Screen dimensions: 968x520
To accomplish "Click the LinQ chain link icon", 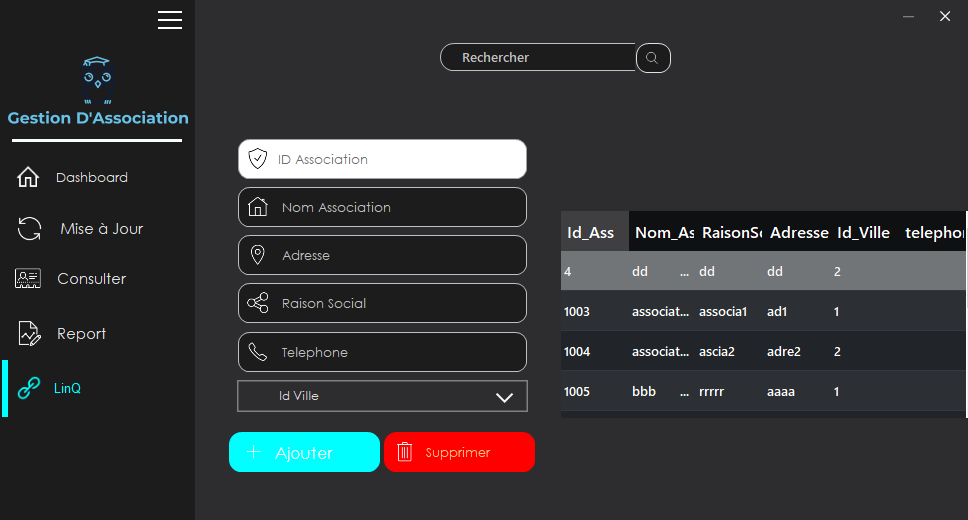I will (29, 388).
